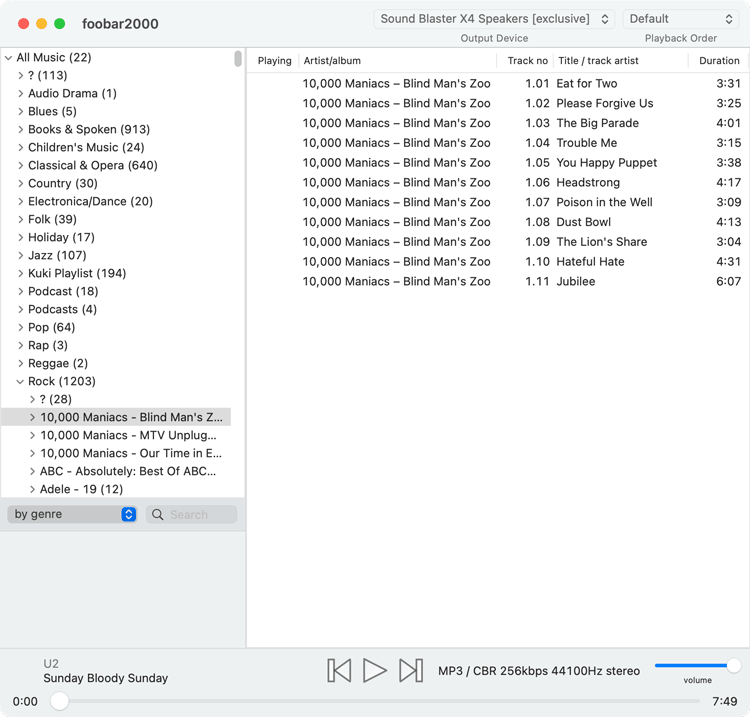Select the track 'Trouble Me'

click(x=586, y=143)
